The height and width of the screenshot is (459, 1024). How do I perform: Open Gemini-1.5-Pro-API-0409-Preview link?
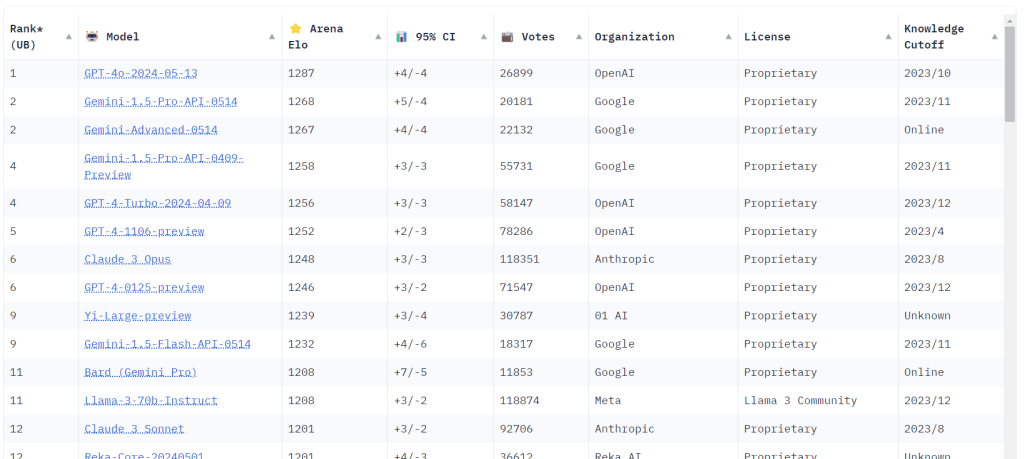164,166
